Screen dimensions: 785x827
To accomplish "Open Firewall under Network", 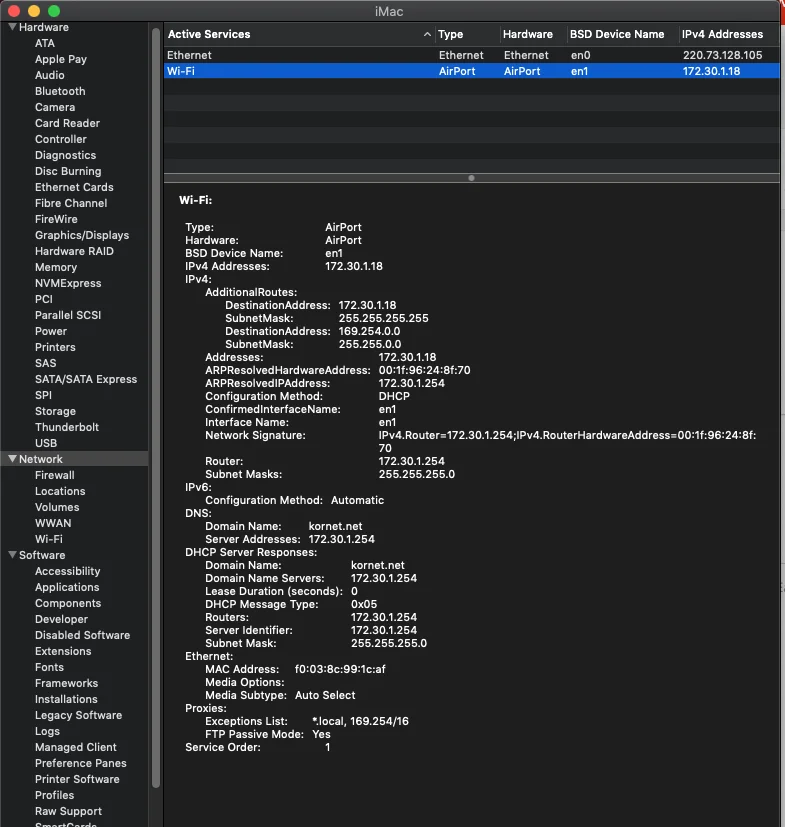I will coord(55,475).
